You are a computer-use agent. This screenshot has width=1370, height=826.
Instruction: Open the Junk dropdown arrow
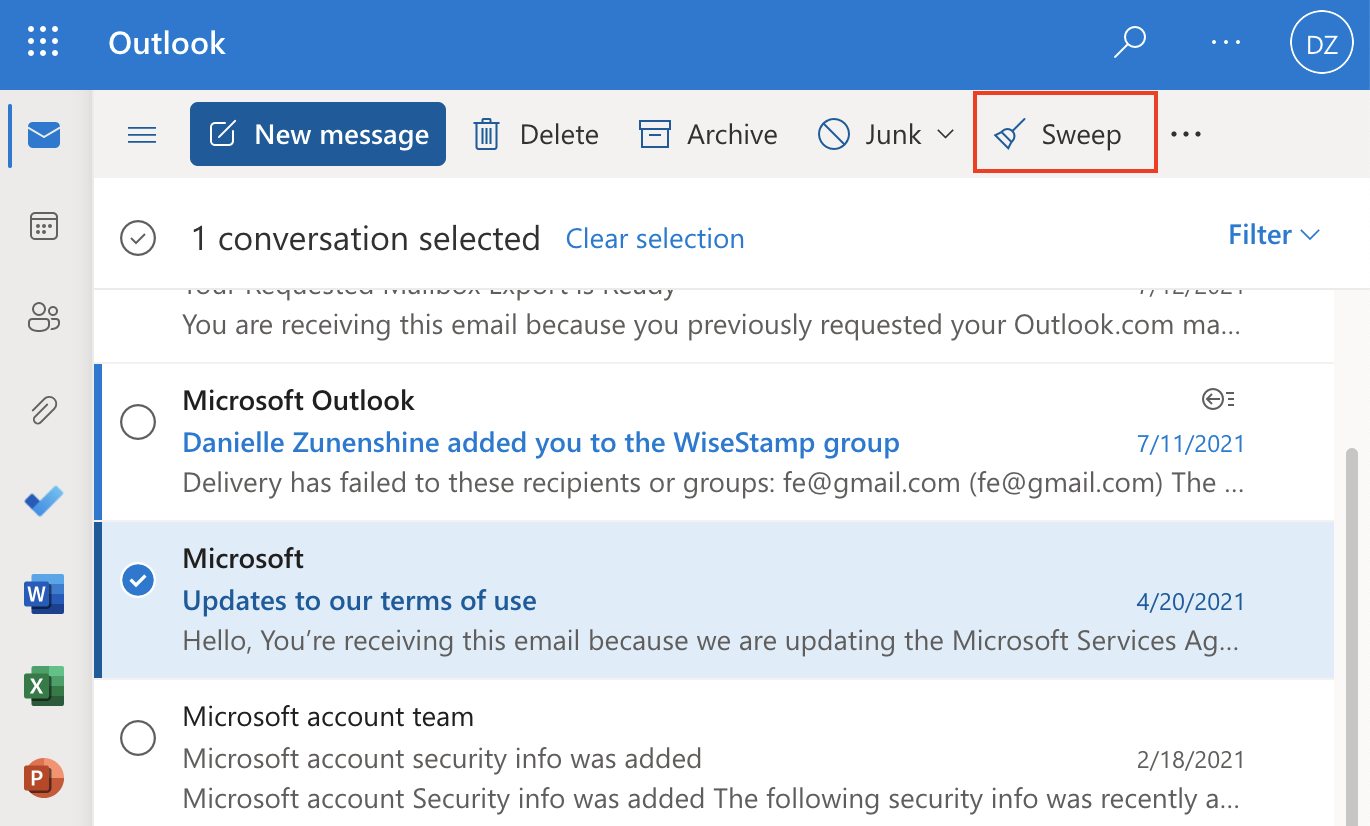(x=944, y=134)
